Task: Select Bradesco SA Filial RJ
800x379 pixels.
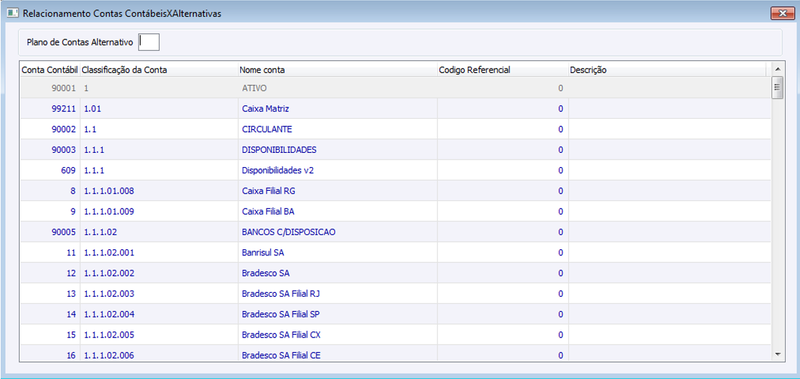Action: (281, 294)
